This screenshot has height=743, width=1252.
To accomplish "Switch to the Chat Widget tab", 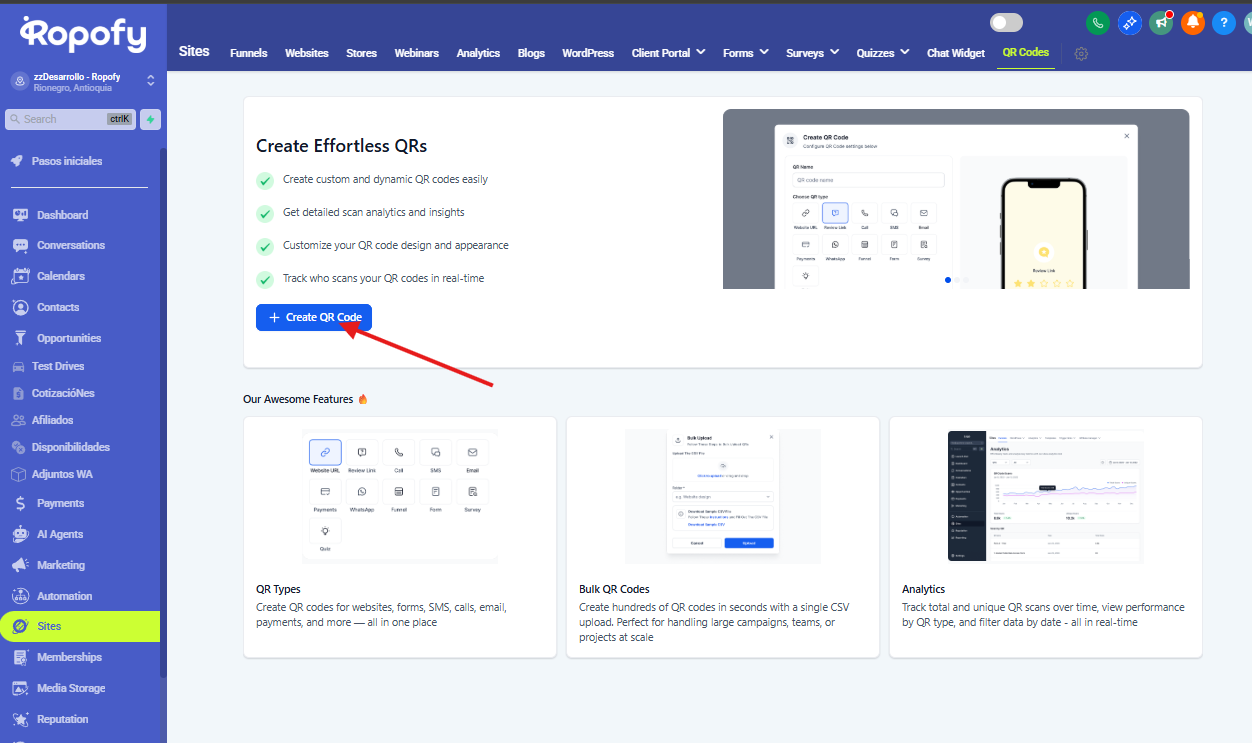I will [x=955, y=53].
